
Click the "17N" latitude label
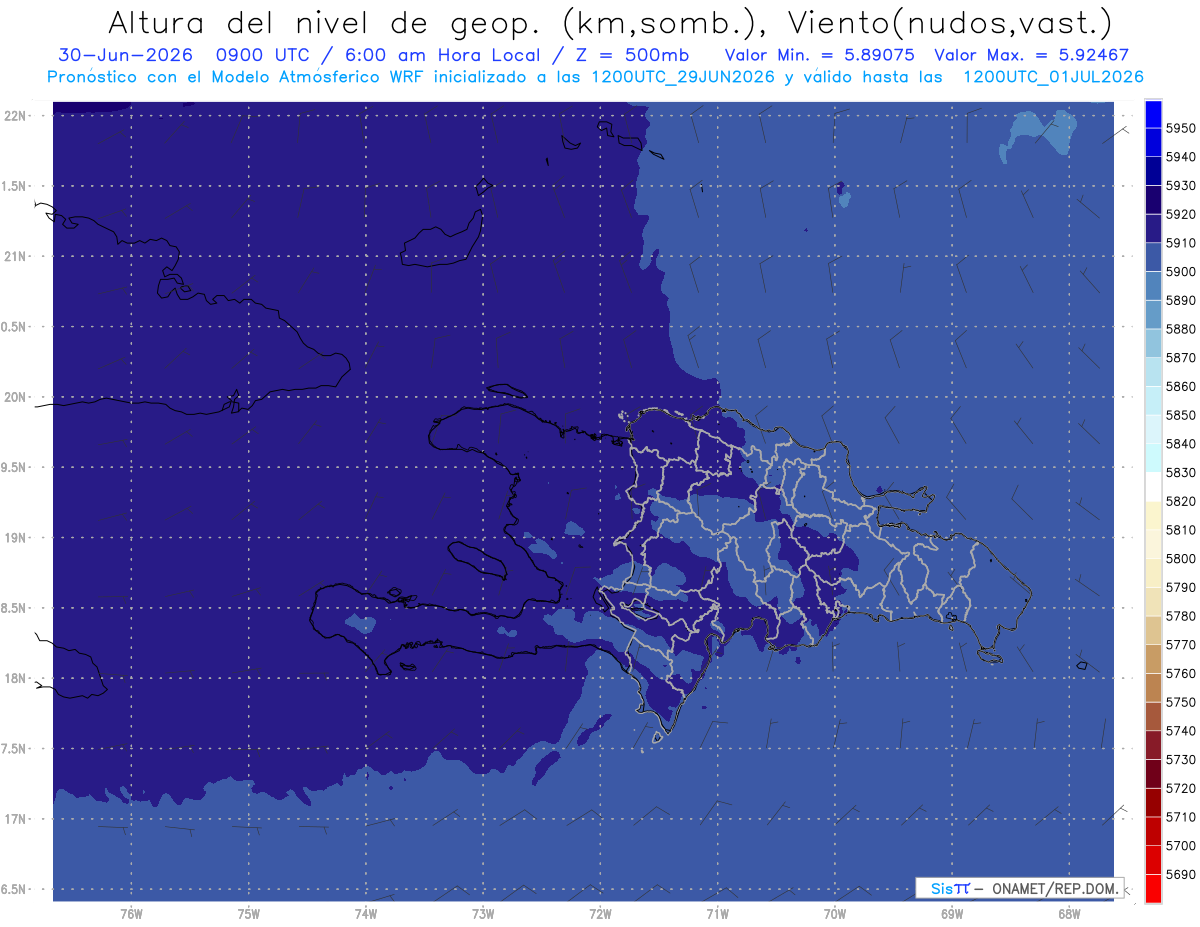[15, 819]
